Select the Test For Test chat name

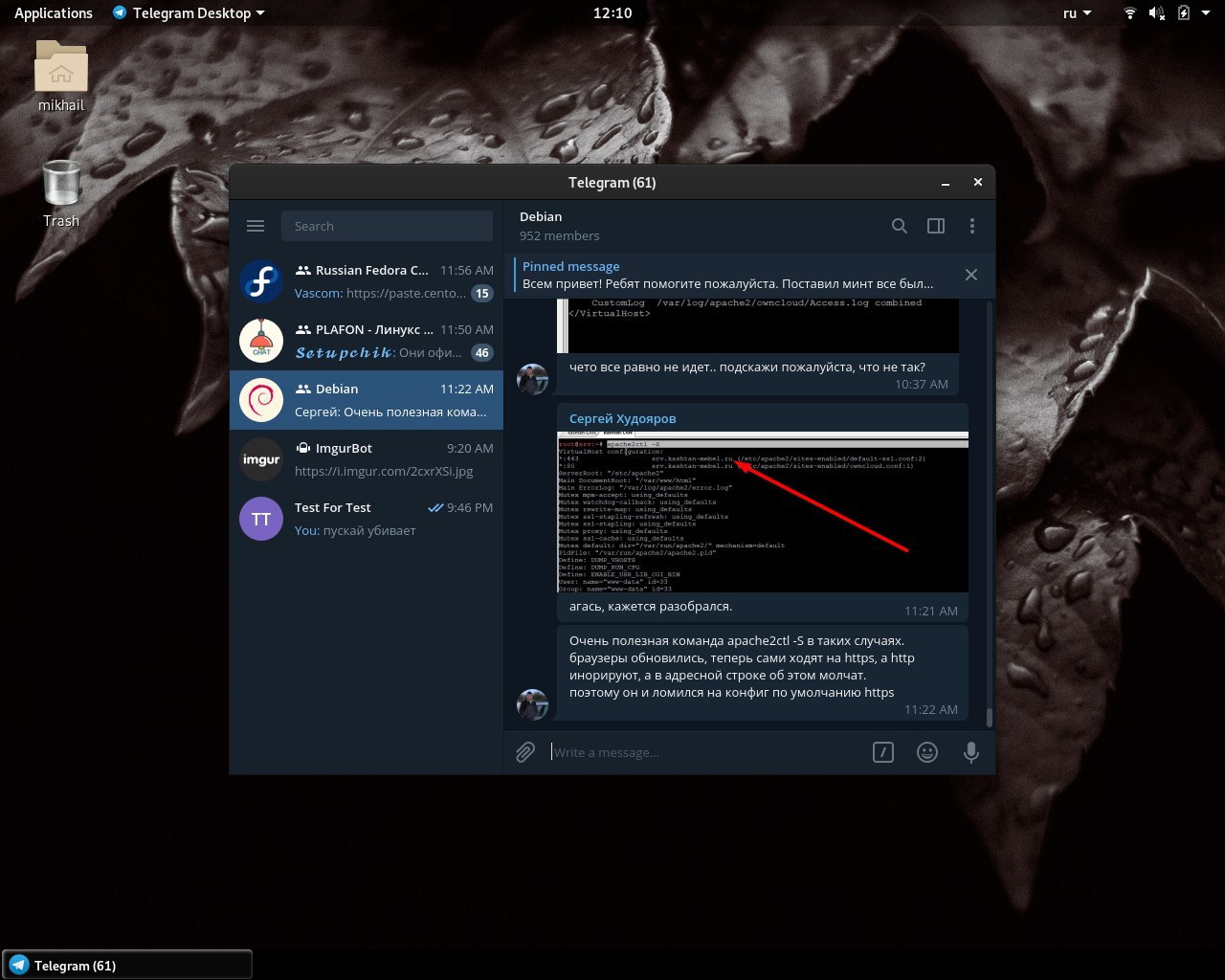pyautogui.click(x=333, y=507)
